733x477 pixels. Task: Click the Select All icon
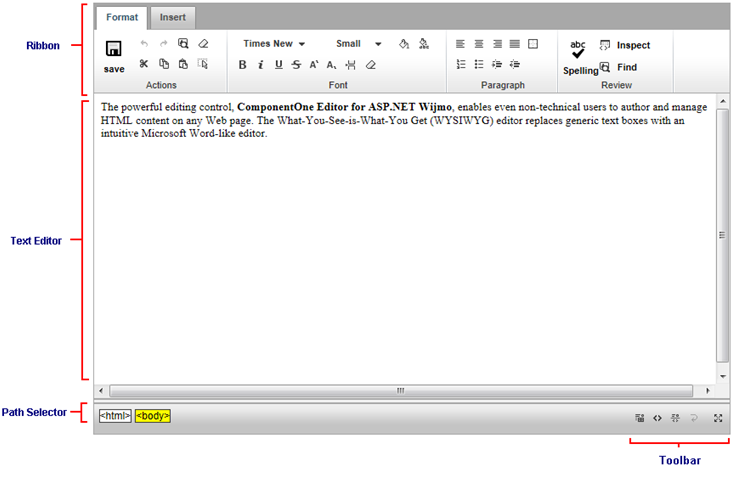pyautogui.click(x=203, y=64)
